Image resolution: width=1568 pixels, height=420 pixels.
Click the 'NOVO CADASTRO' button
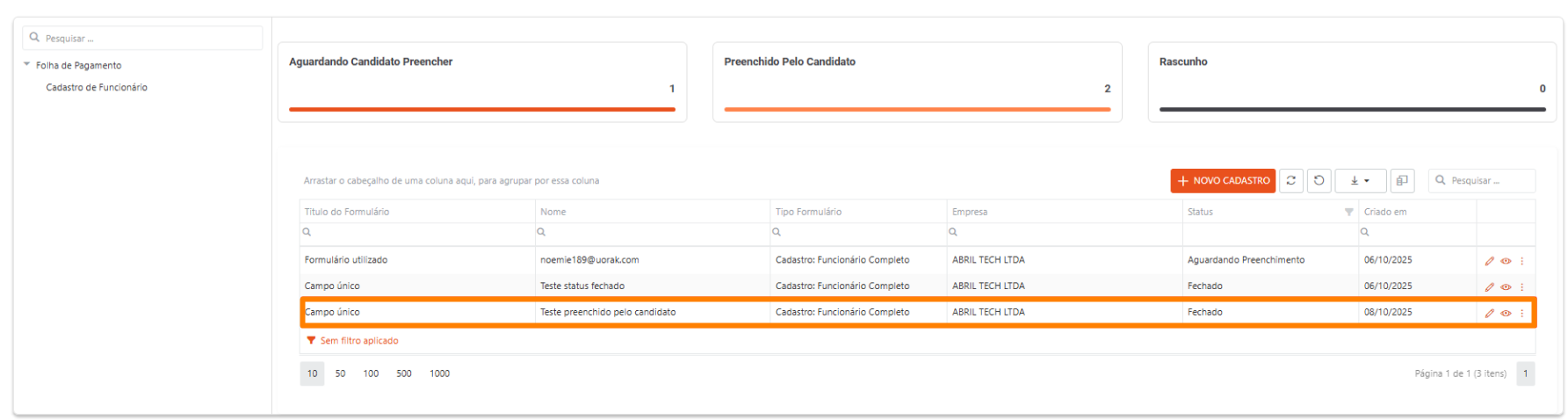pos(1222,181)
